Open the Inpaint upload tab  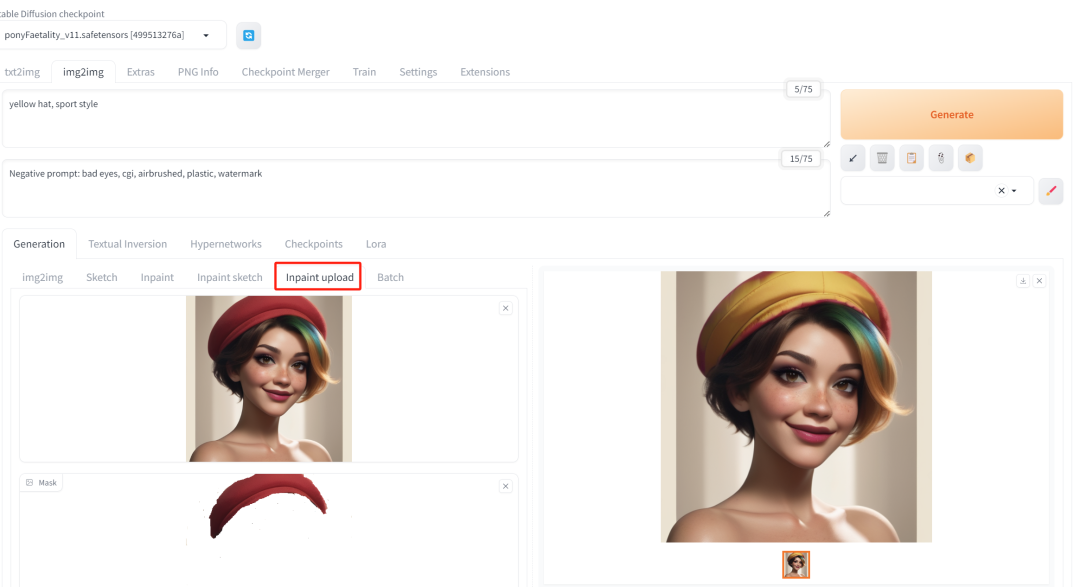(319, 277)
